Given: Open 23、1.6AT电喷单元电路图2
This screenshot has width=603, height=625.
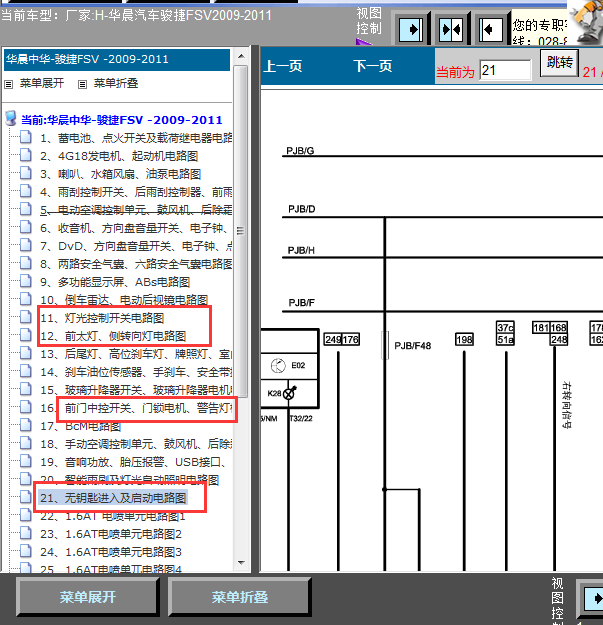Looking at the screenshot, I should pyautogui.click(x=111, y=534).
